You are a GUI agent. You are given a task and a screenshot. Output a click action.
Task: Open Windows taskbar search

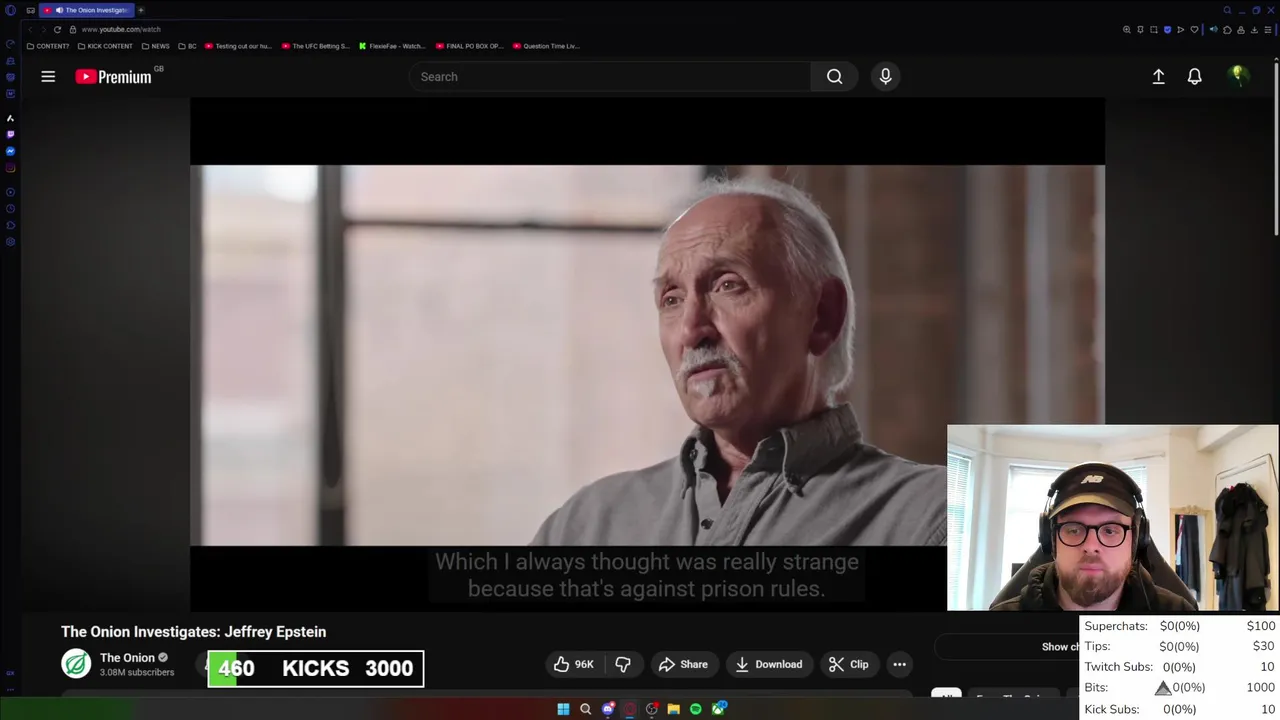tap(585, 709)
